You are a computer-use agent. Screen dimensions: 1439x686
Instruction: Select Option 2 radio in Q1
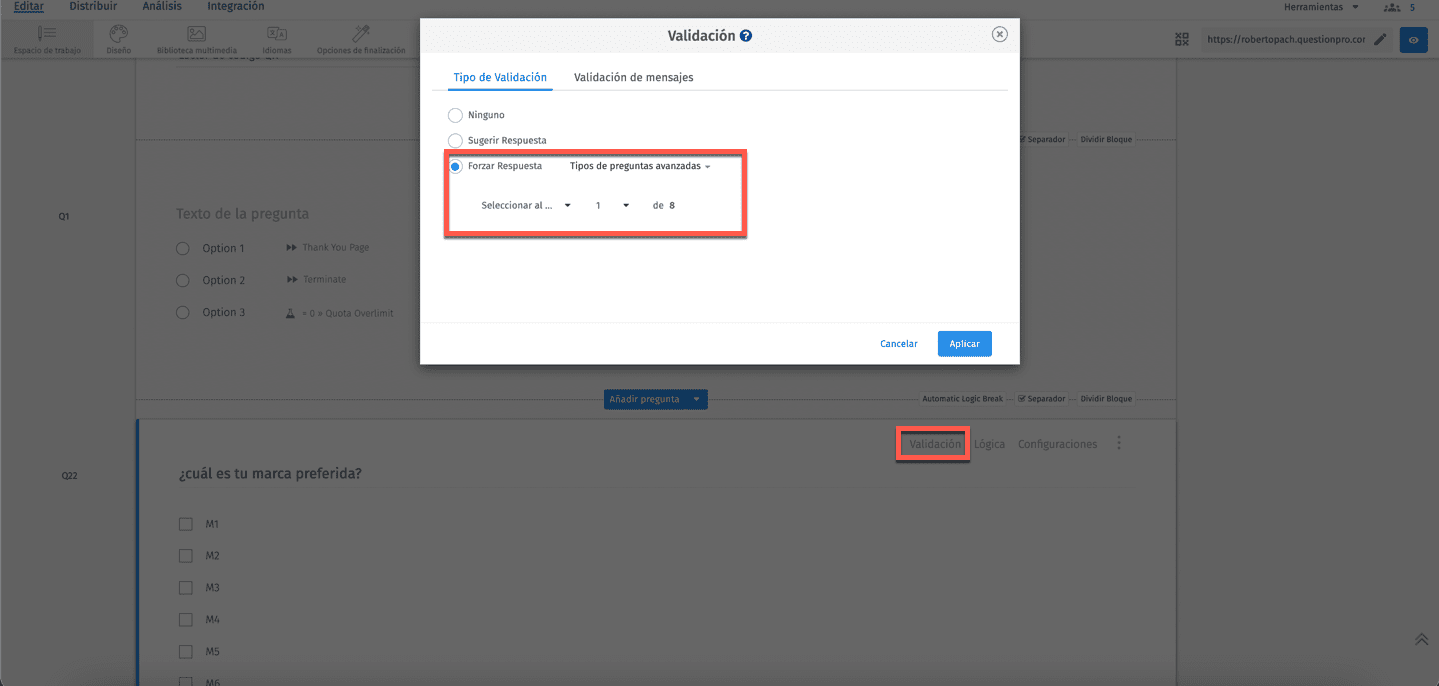tap(182, 280)
